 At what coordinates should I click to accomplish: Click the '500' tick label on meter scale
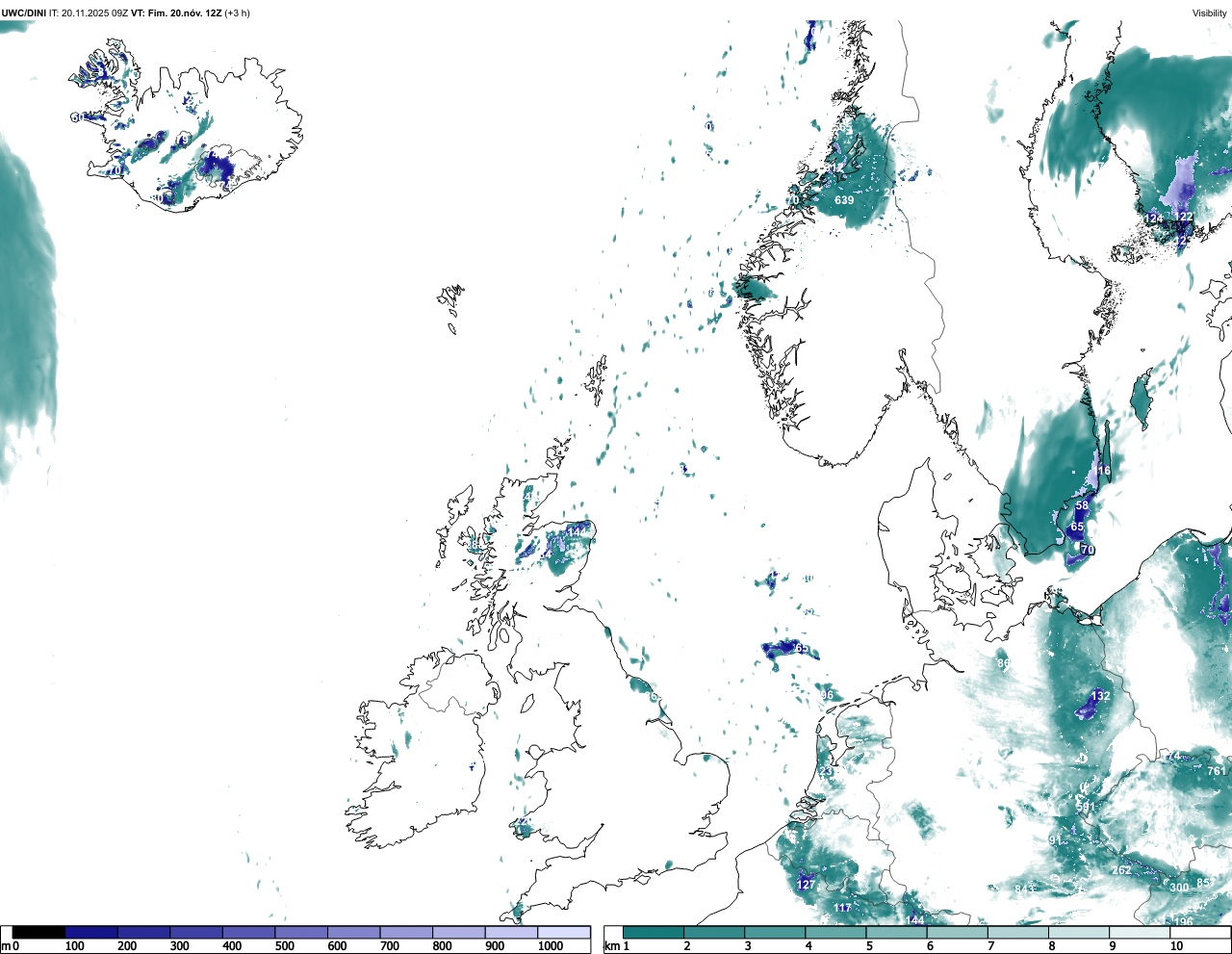(284, 946)
